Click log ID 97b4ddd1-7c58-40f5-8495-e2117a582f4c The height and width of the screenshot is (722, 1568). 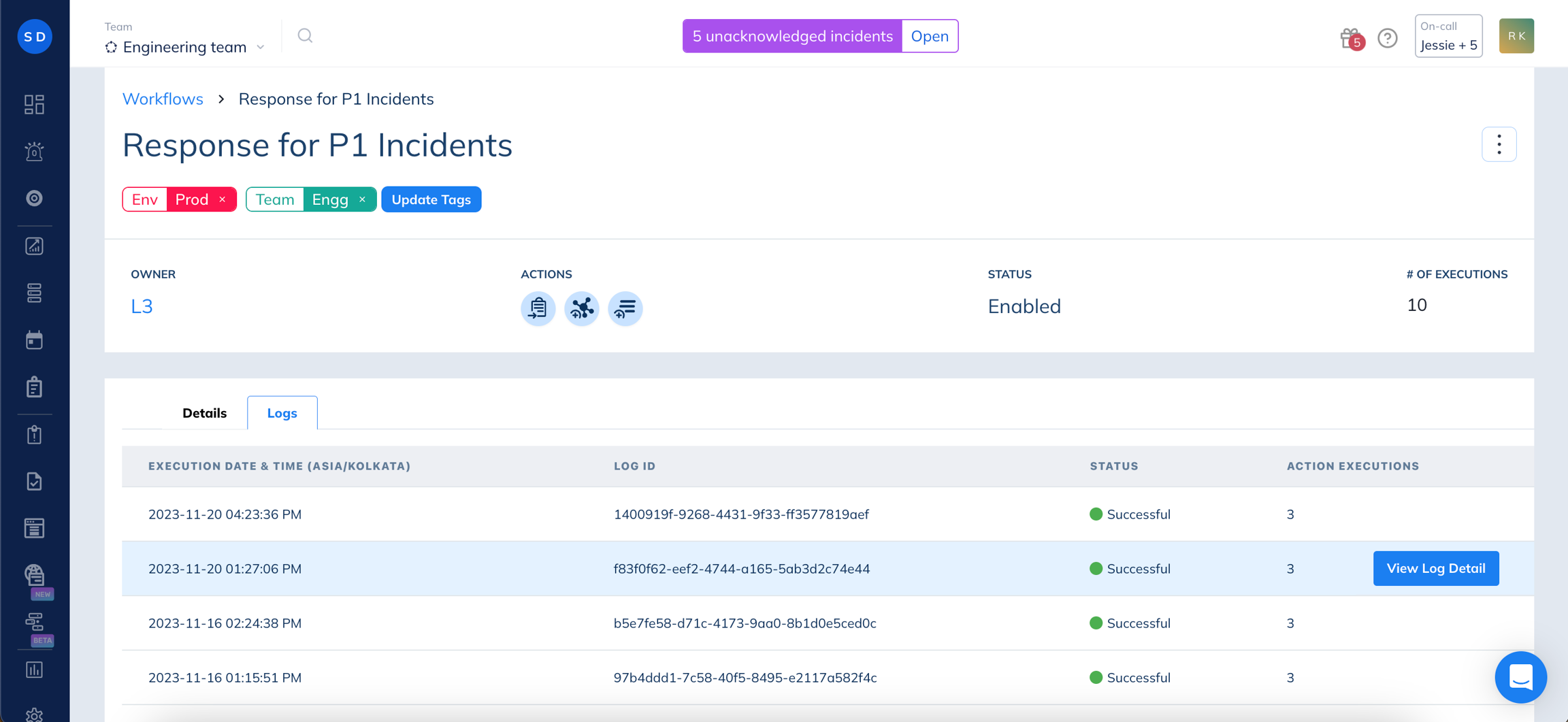click(x=745, y=678)
